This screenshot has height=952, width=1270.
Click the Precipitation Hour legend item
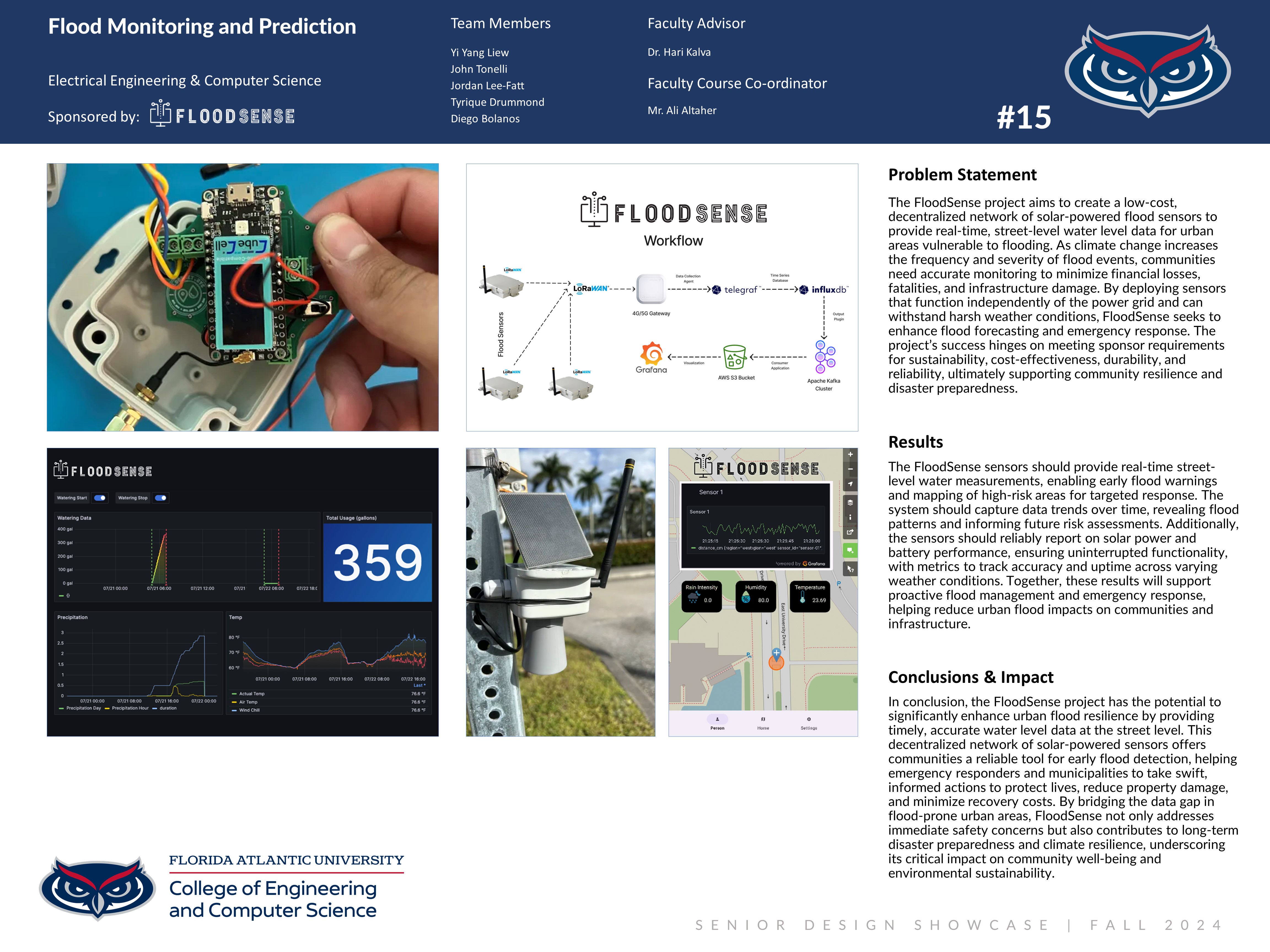130,708
